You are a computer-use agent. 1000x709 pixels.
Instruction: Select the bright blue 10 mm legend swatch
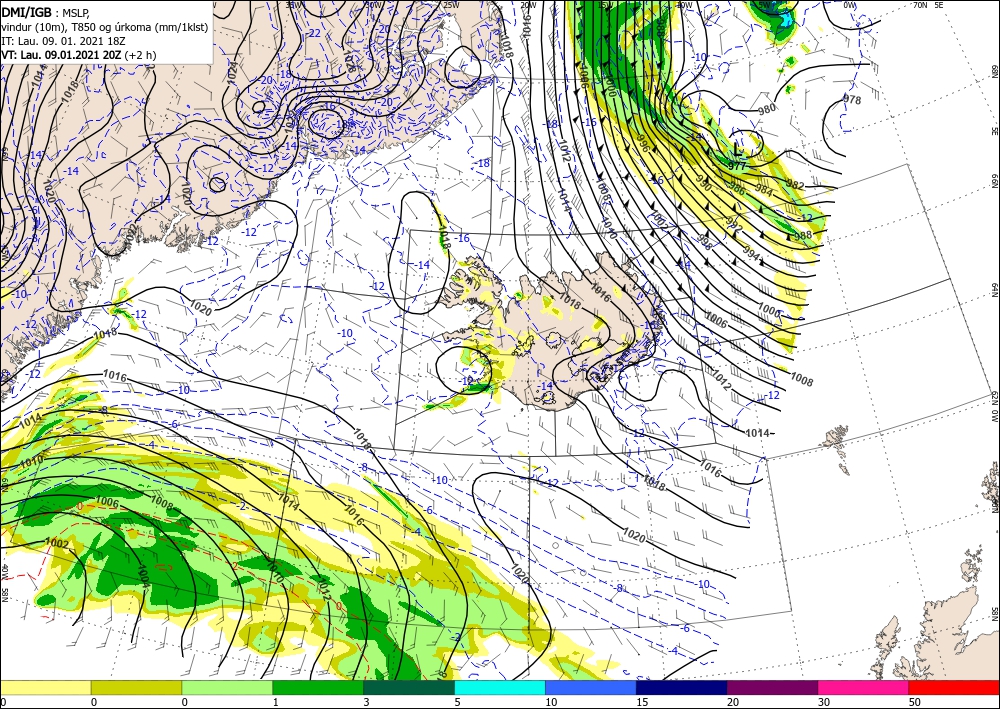[x=591, y=687]
